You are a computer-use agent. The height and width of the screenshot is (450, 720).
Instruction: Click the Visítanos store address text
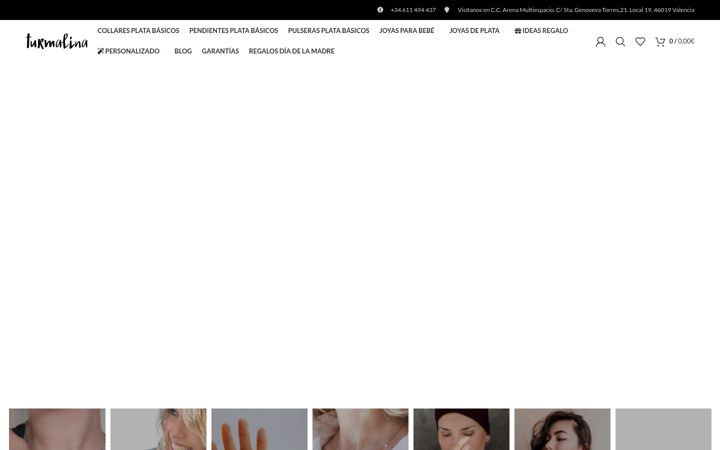(576, 10)
